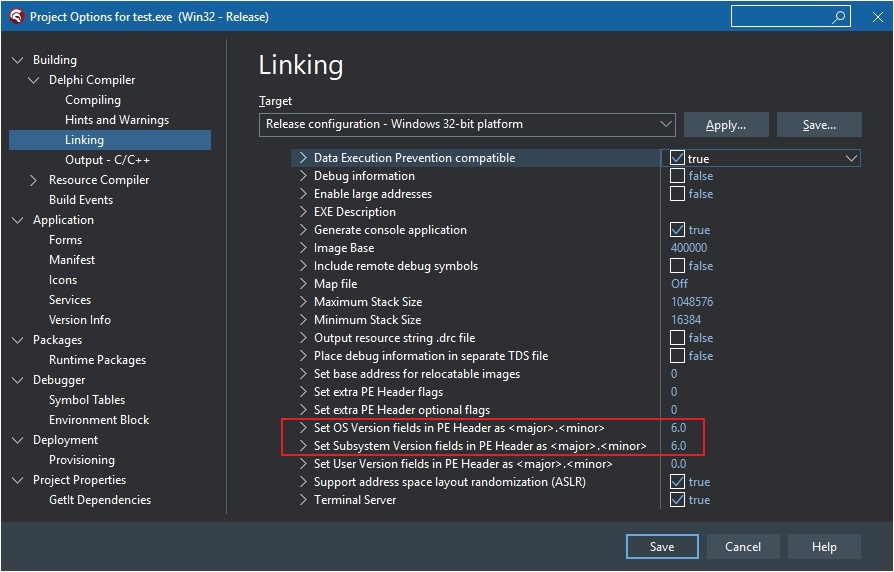Collapse the Deployment tree node
The height and width of the screenshot is (572, 894).
(x=18, y=440)
